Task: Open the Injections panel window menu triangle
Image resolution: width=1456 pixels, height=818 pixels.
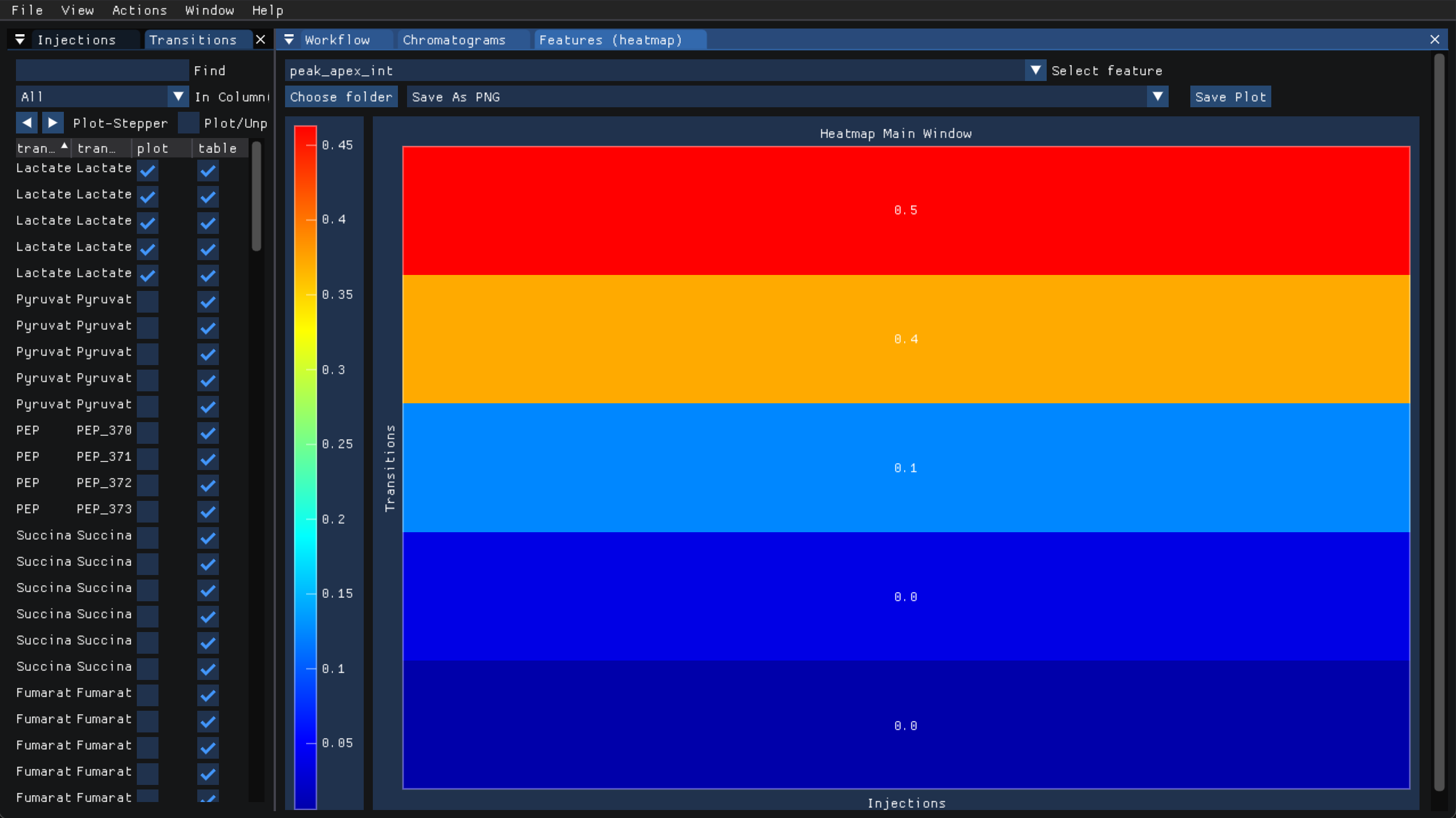Action: pos(20,39)
